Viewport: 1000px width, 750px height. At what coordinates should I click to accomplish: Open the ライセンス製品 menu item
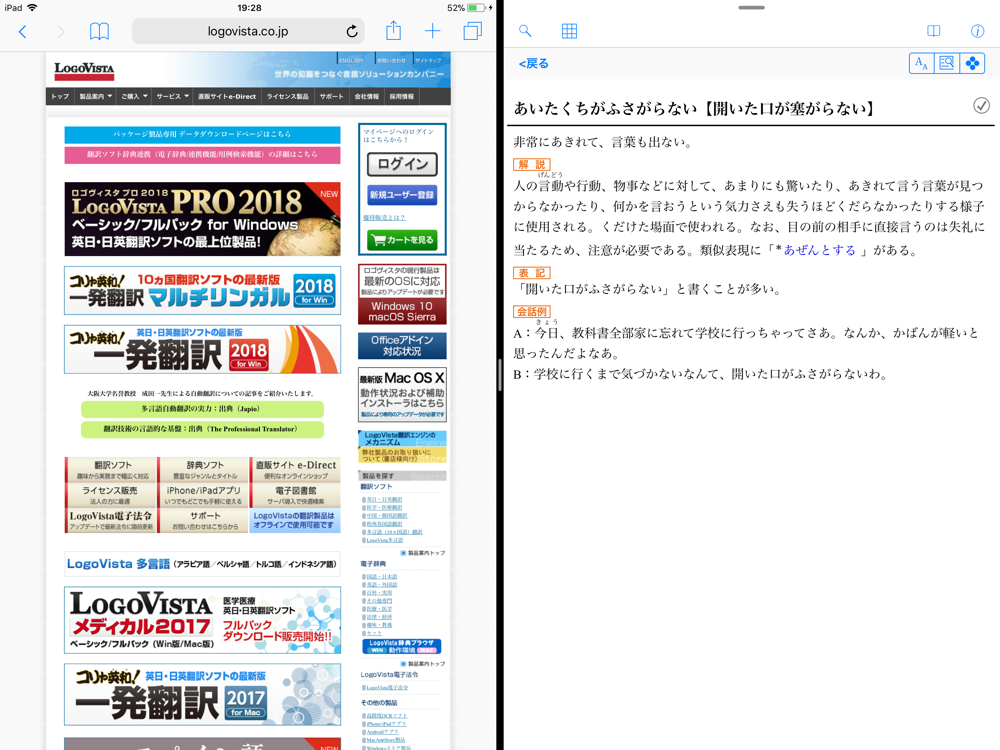[288, 96]
